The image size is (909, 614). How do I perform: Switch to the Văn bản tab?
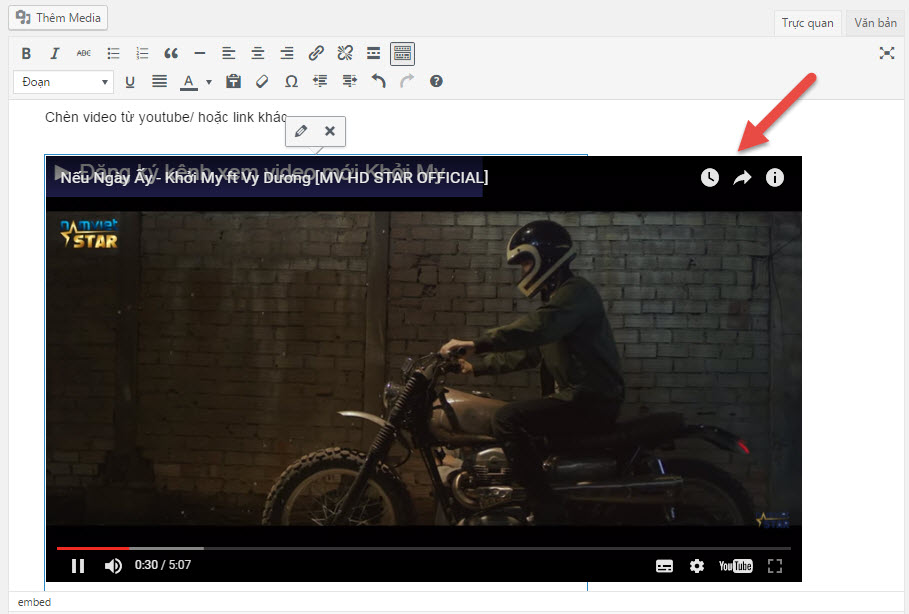876,22
